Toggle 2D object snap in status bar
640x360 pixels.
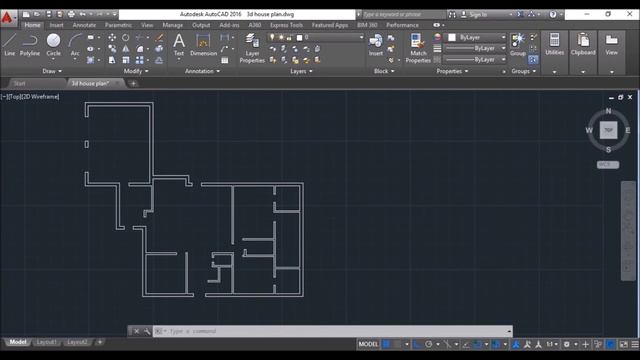click(x=477, y=344)
